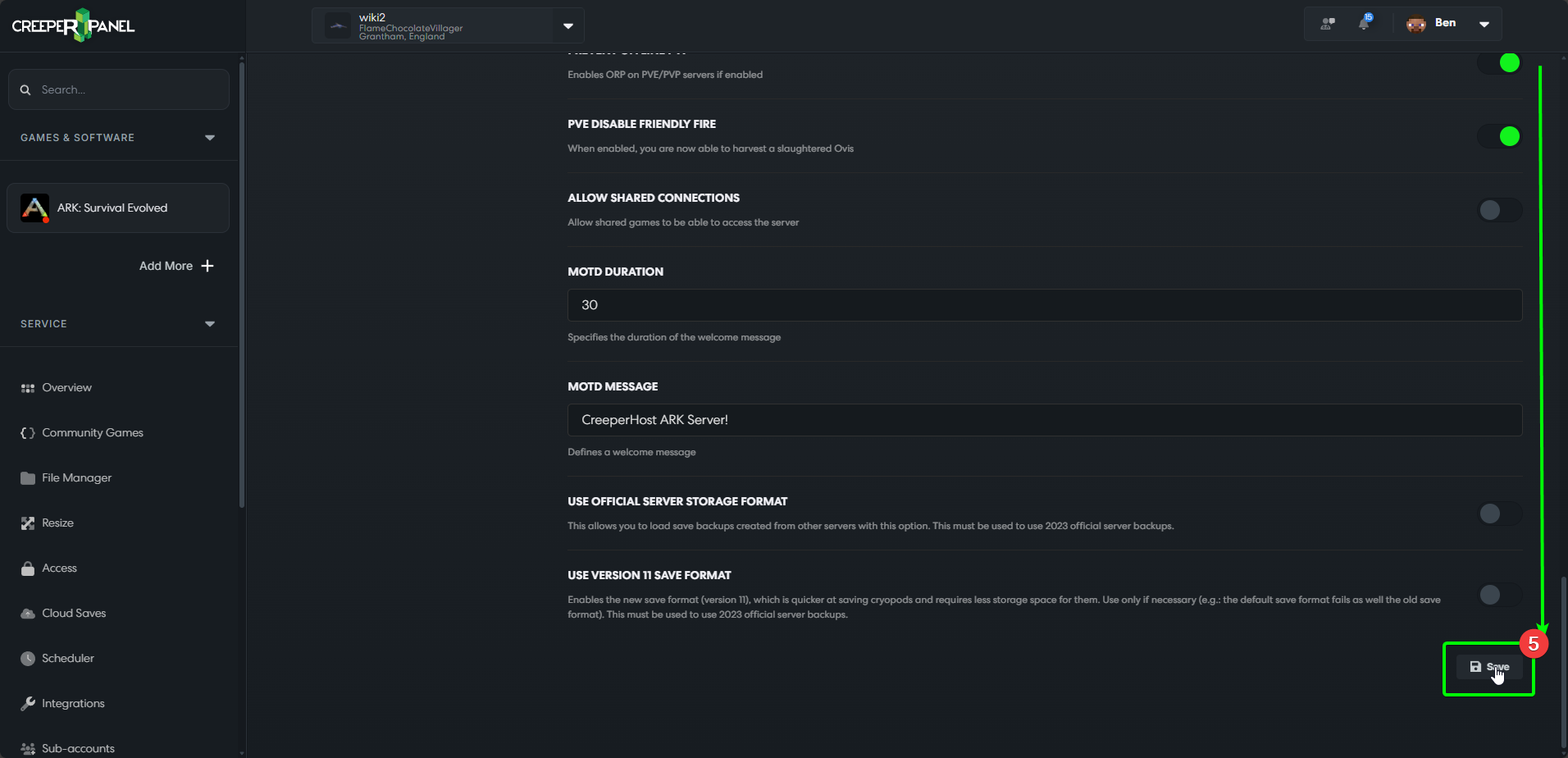Viewport: 1568px width, 758px height.
Task: Click the Add More plus icon
Action: 207,266
